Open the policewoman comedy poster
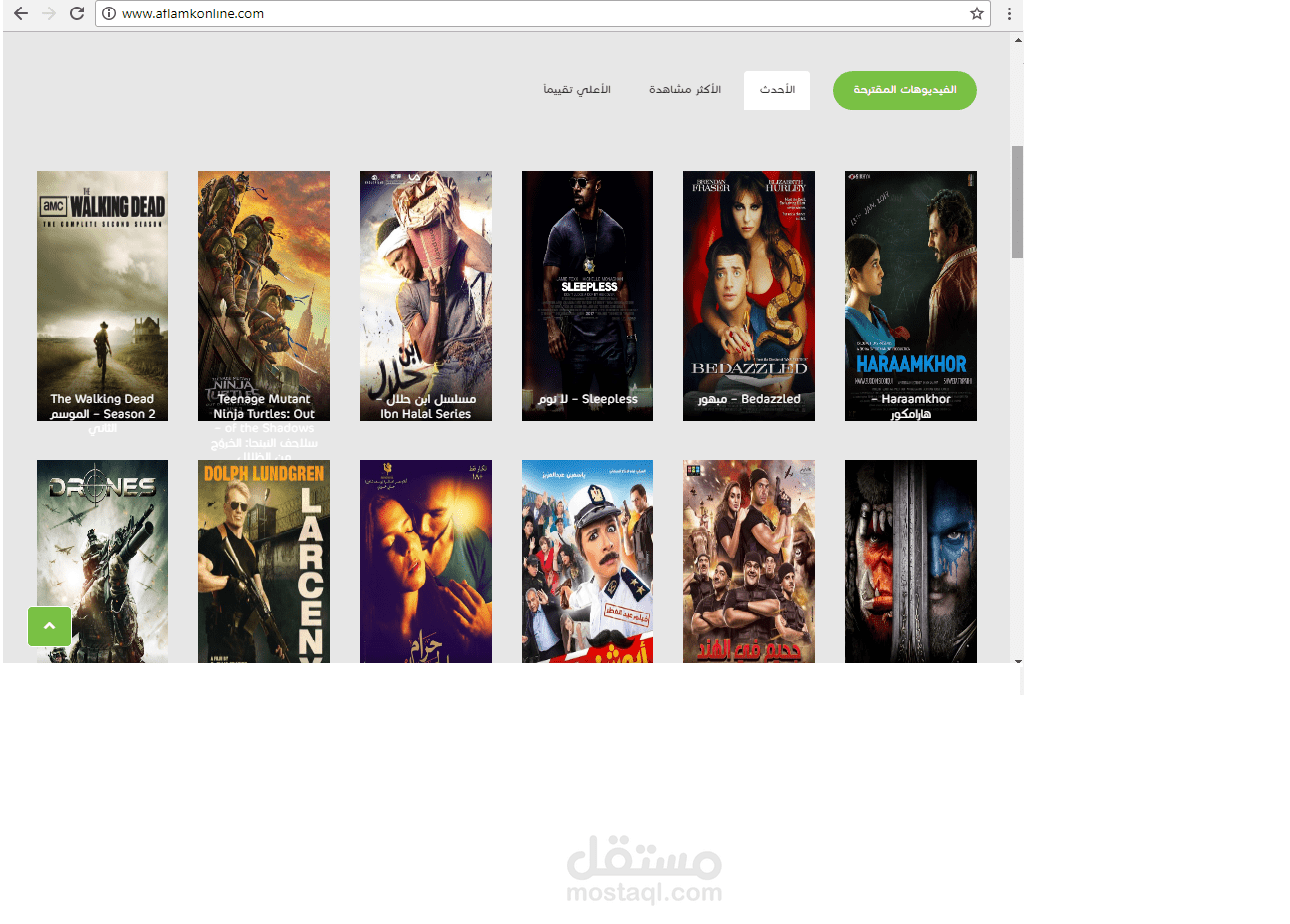 [x=587, y=561]
